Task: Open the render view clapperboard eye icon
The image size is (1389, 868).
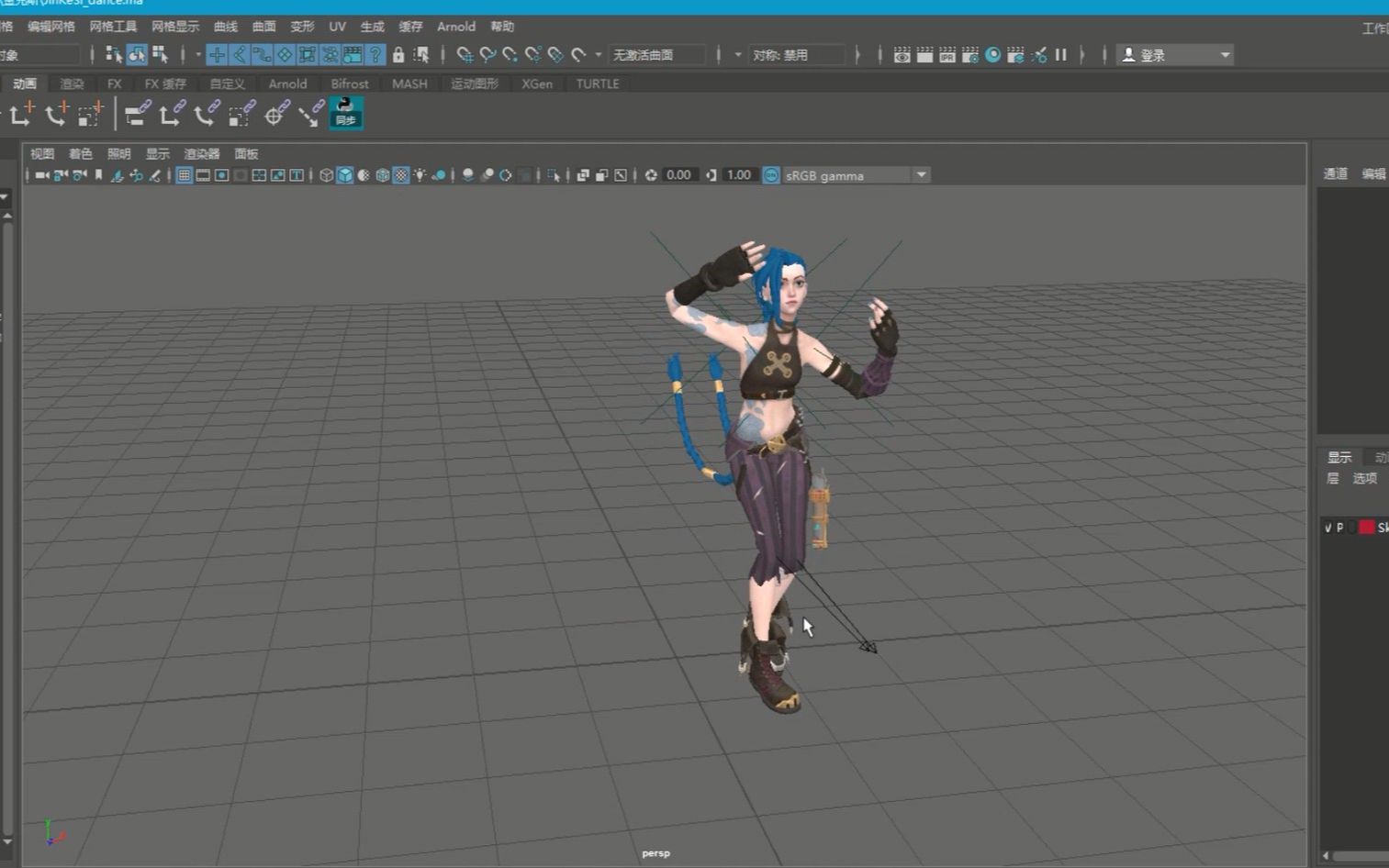Action: (902, 55)
